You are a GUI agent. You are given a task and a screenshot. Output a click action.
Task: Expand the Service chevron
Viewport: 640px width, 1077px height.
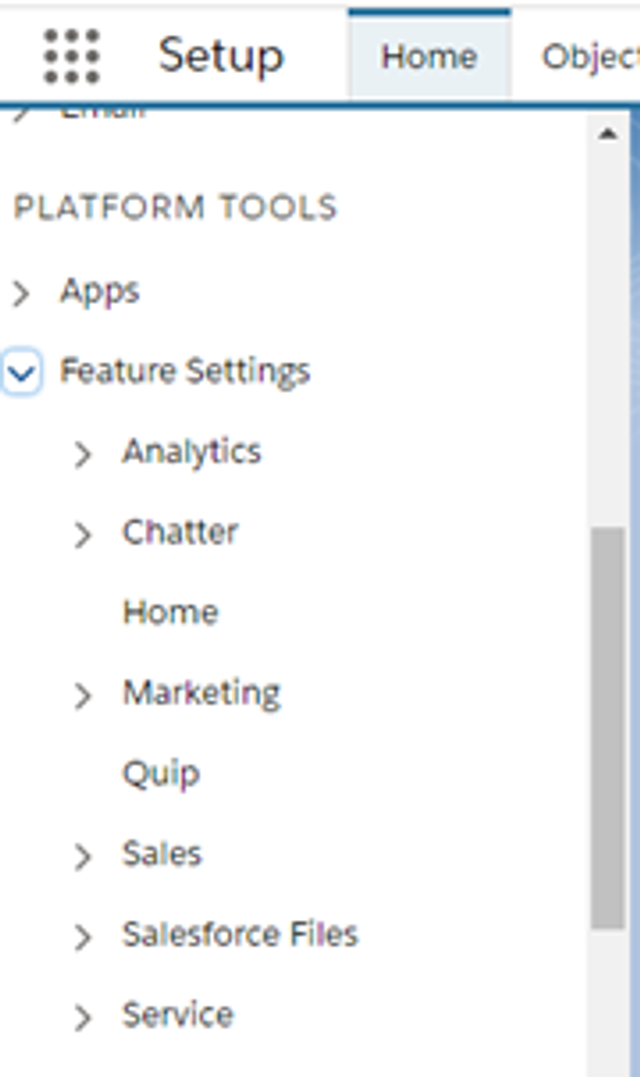click(x=82, y=1018)
